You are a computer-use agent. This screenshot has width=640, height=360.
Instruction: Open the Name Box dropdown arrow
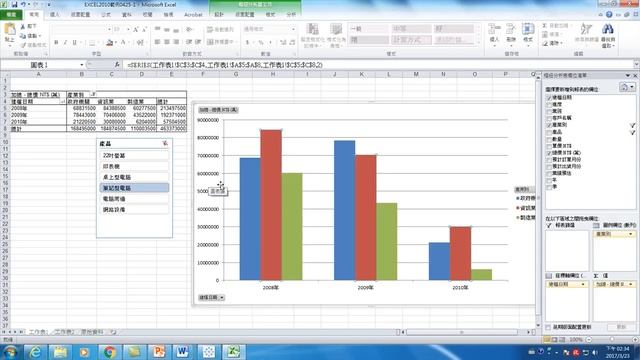click(x=82, y=65)
